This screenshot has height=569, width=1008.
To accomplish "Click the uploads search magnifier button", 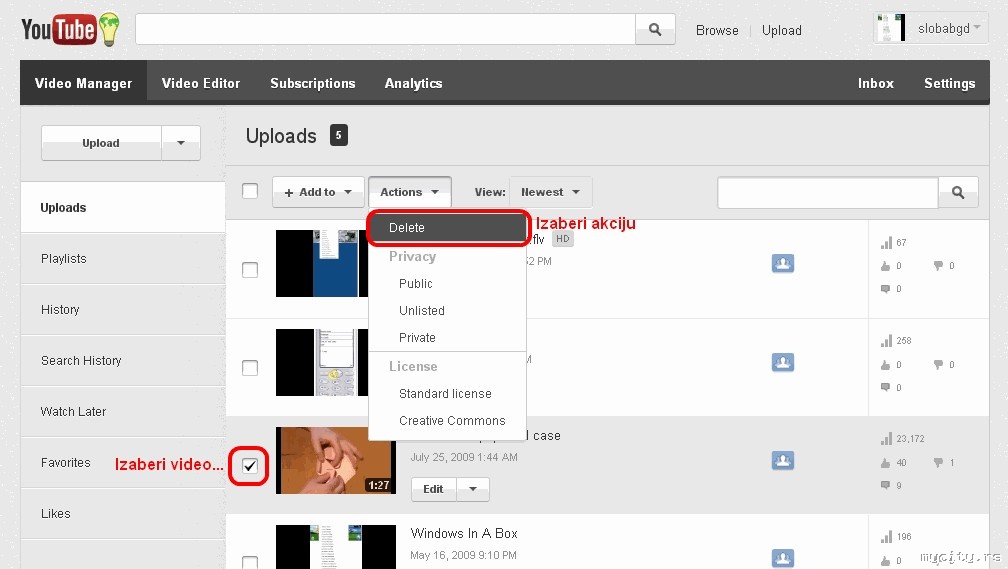I will click(958, 192).
